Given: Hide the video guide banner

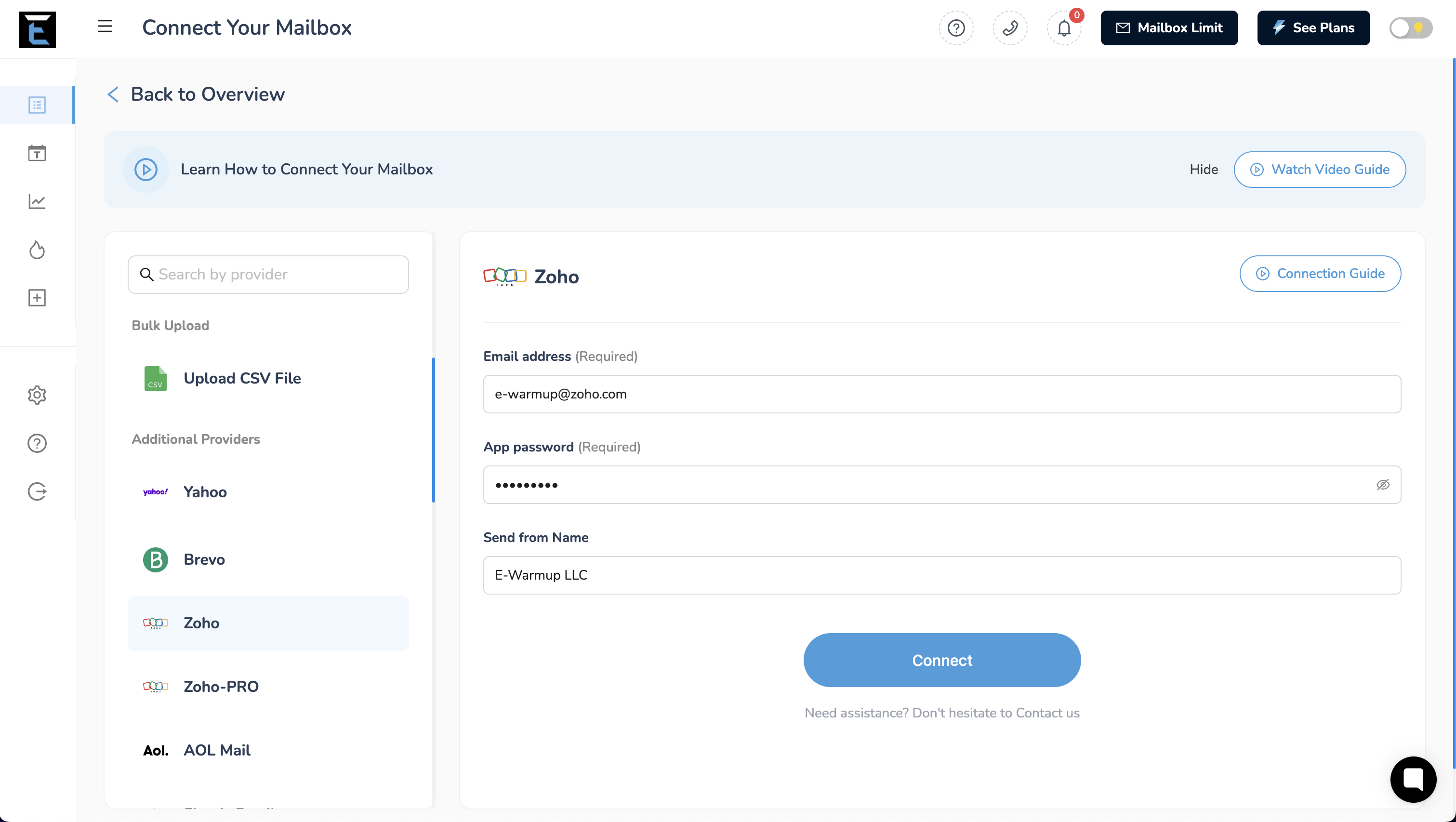Looking at the screenshot, I should pos(1204,169).
